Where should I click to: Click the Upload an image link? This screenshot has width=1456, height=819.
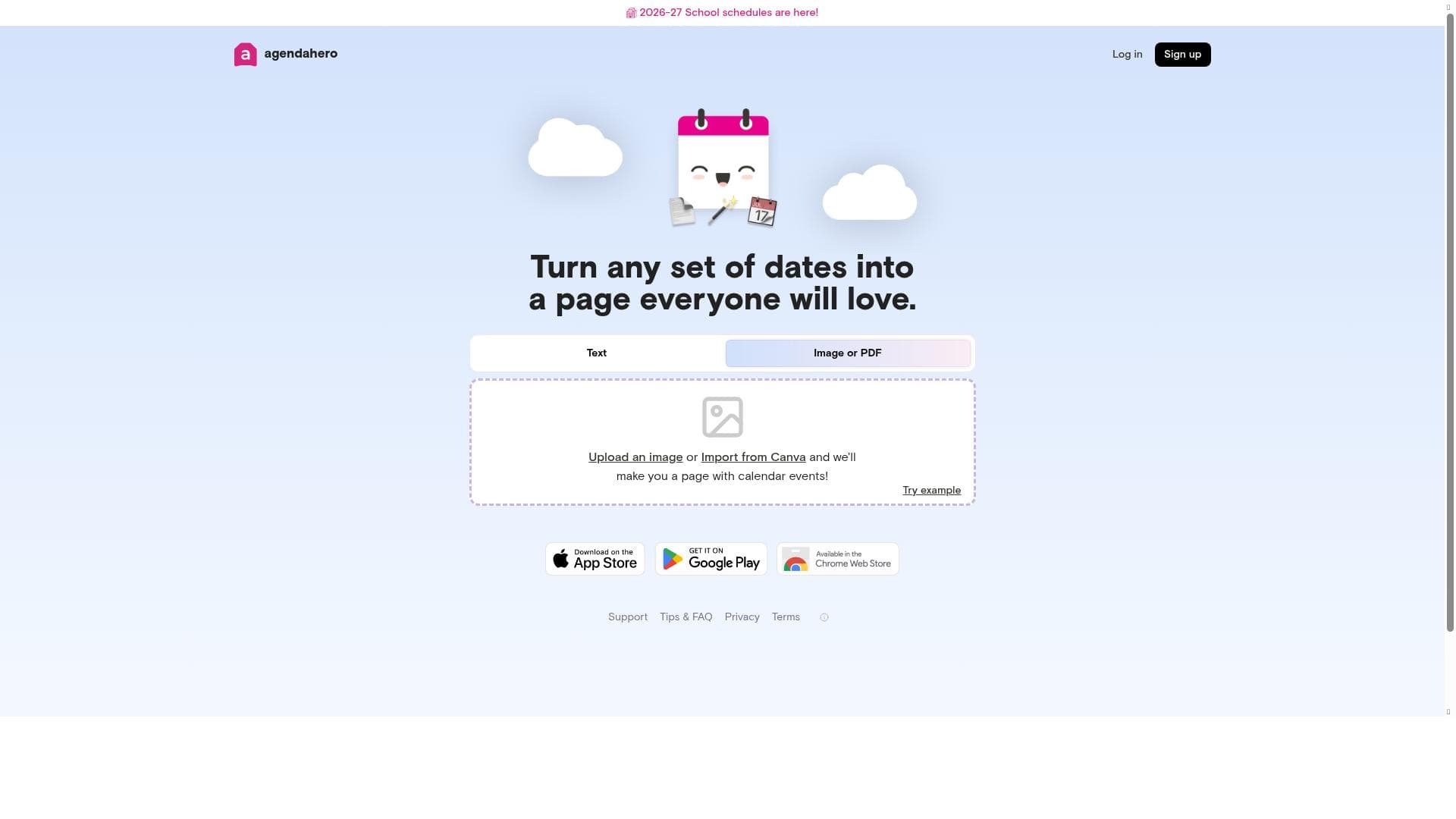point(635,457)
